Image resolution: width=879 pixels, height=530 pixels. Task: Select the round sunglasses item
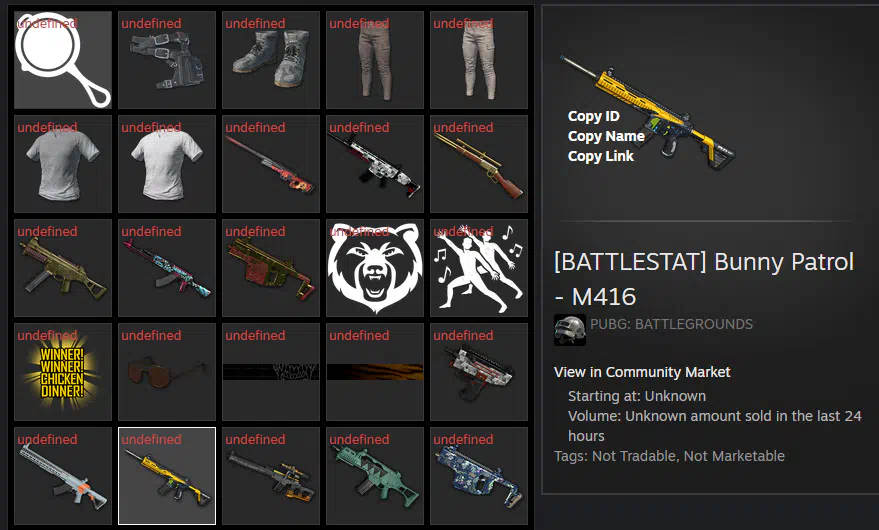tap(167, 372)
